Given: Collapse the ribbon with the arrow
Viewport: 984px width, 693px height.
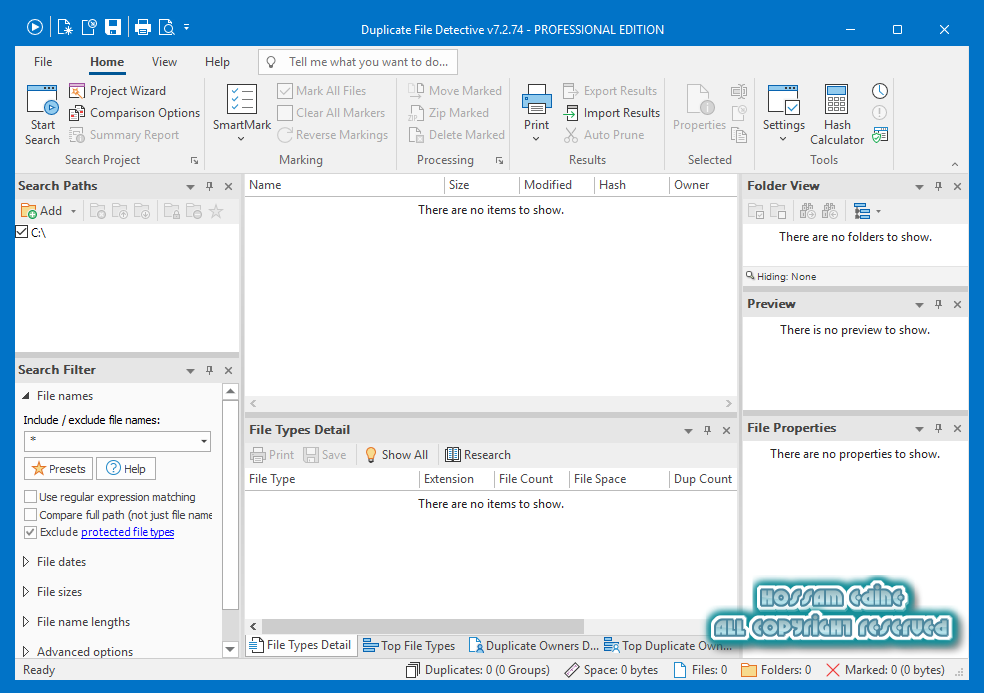Looking at the screenshot, I should pos(955,164).
